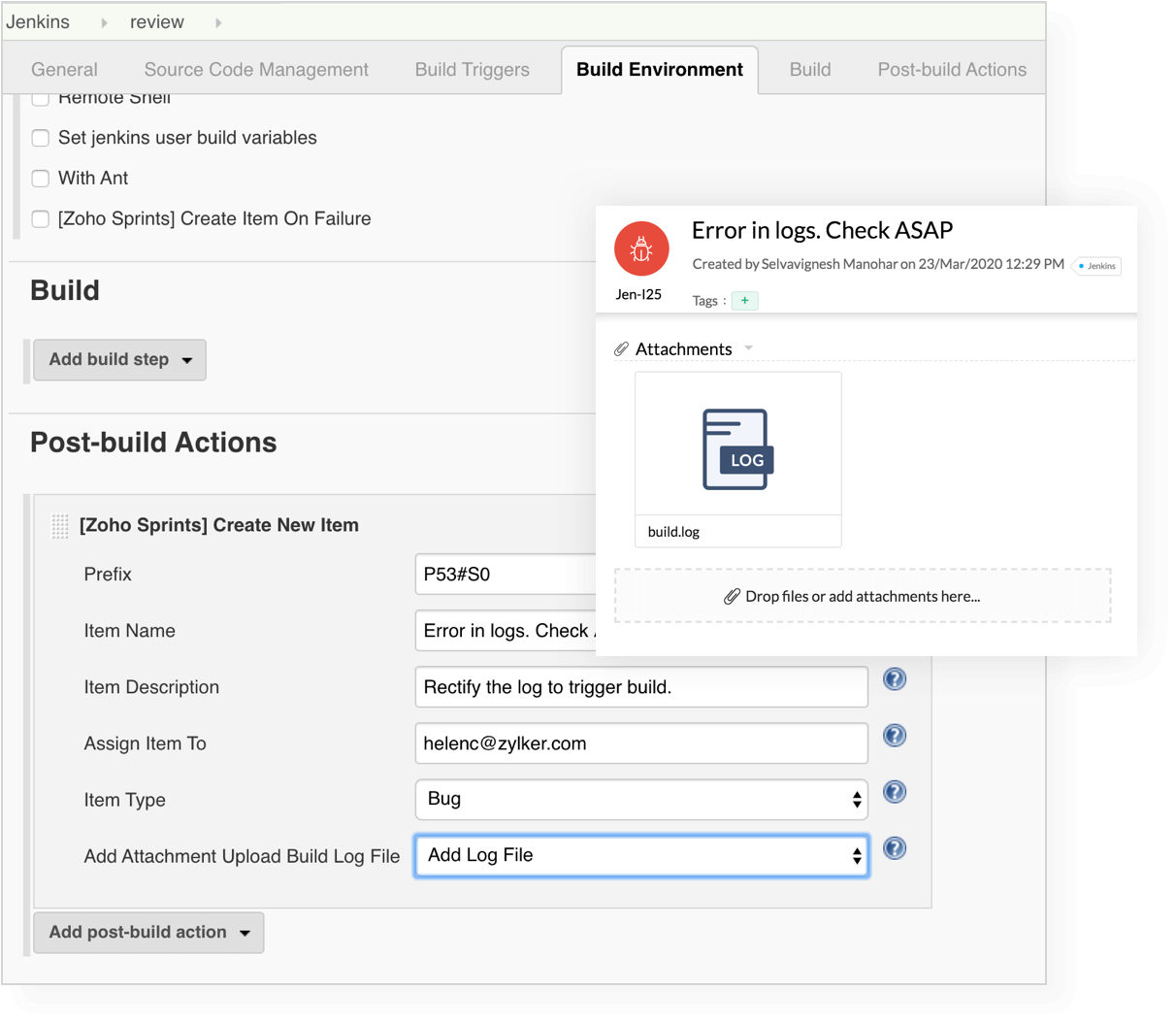
Task: Click the Jen-I25 item ID text
Action: click(x=638, y=294)
